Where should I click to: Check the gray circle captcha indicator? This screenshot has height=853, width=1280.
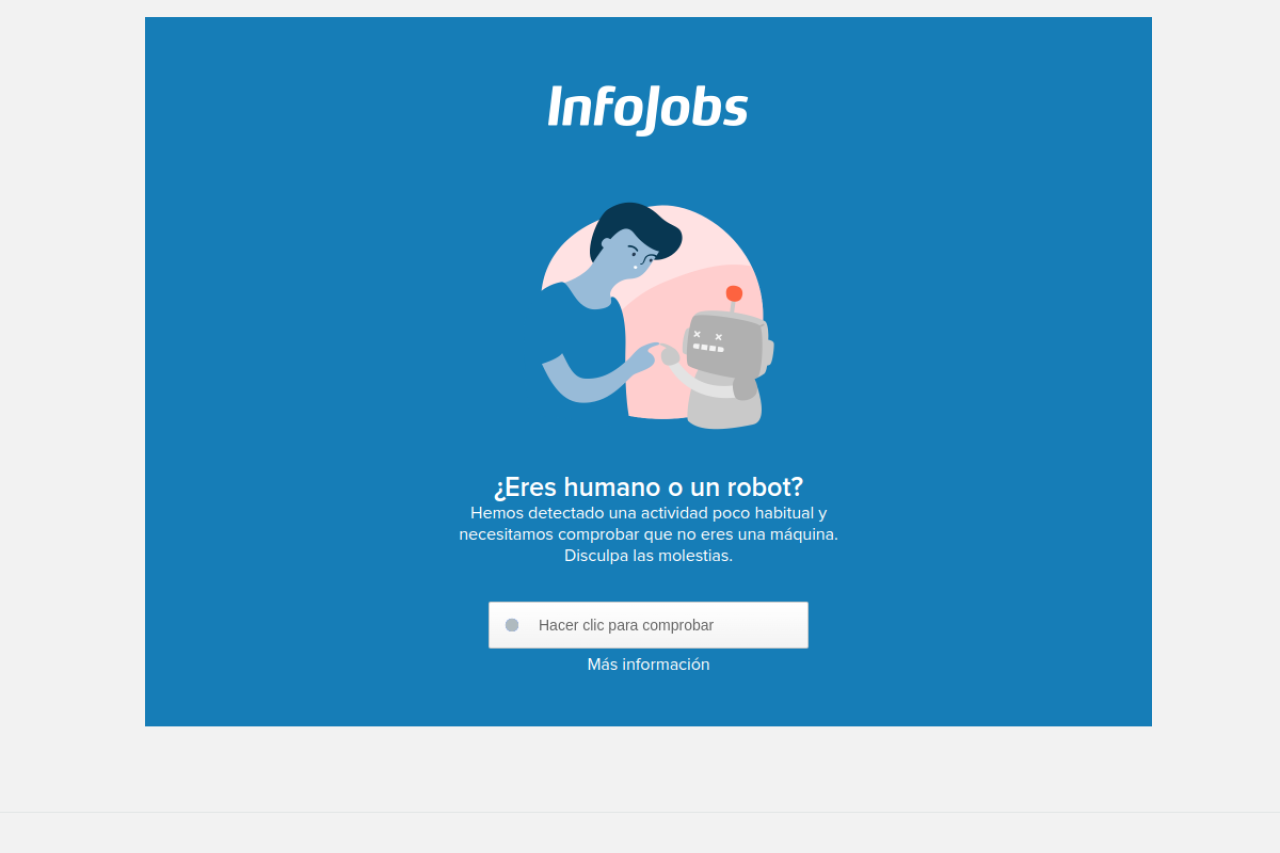(512, 625)
